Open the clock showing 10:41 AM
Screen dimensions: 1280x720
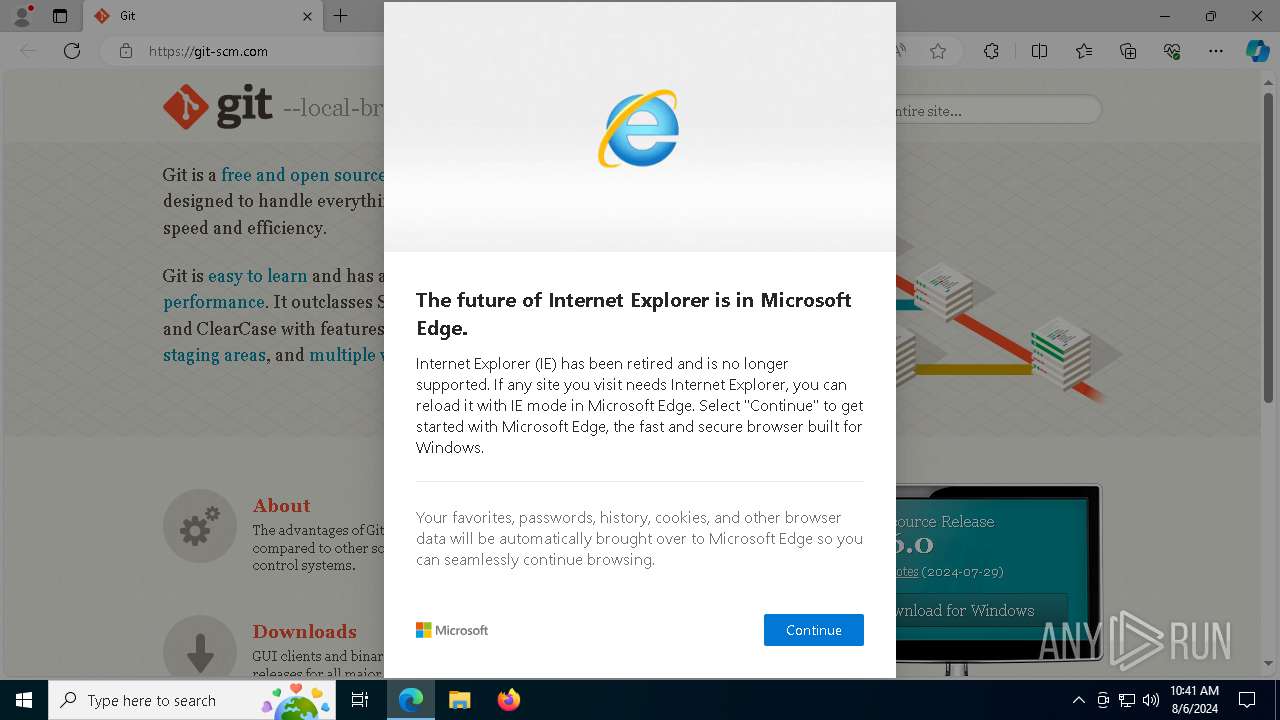1194,700
